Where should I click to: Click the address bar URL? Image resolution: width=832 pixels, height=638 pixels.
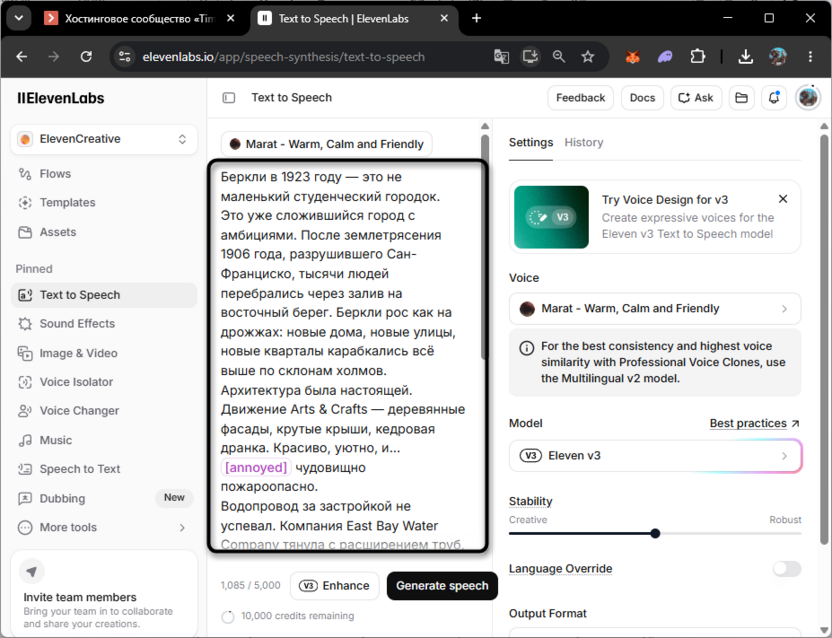[283, 57]
